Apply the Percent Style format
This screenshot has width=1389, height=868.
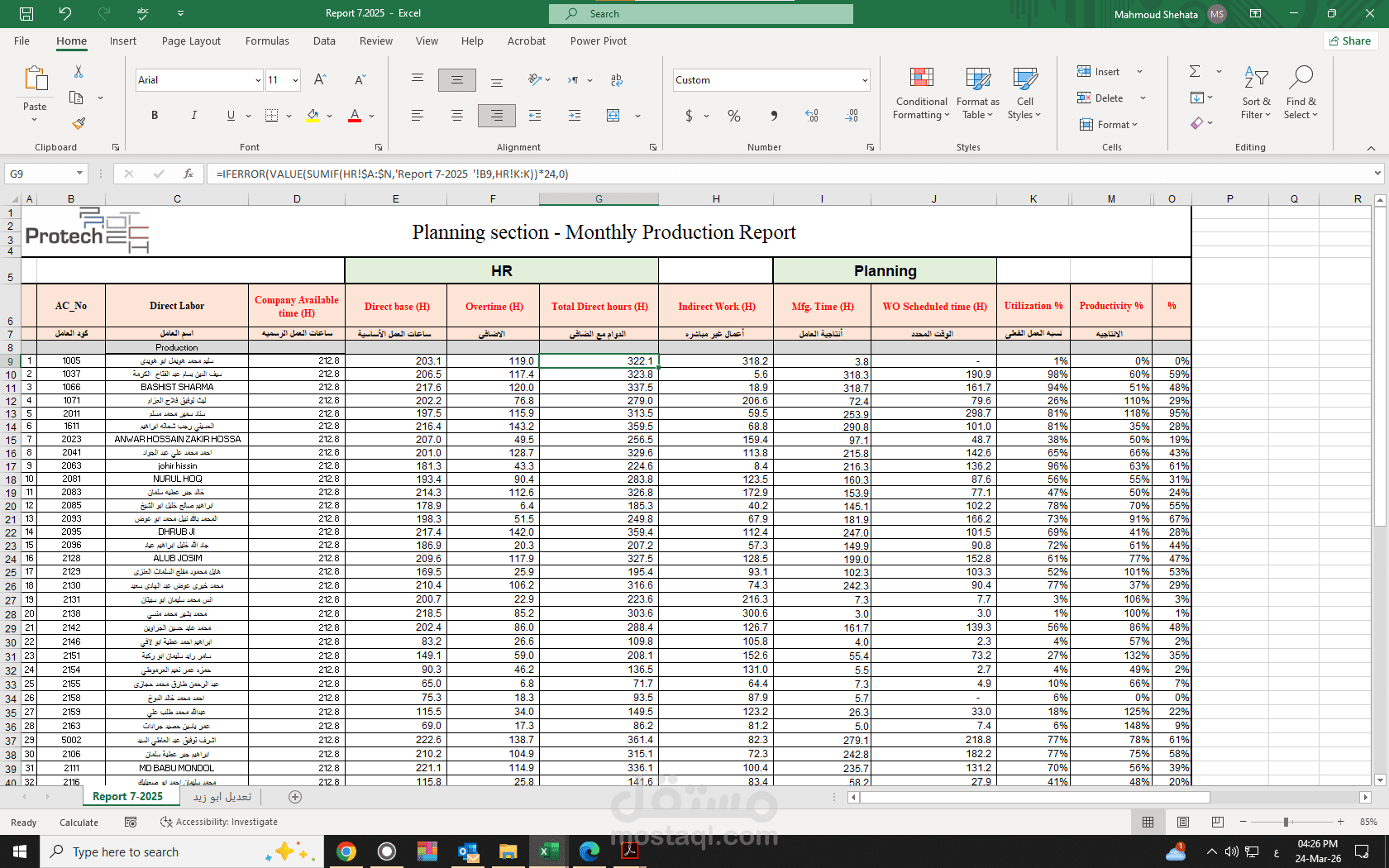[733, 116]
